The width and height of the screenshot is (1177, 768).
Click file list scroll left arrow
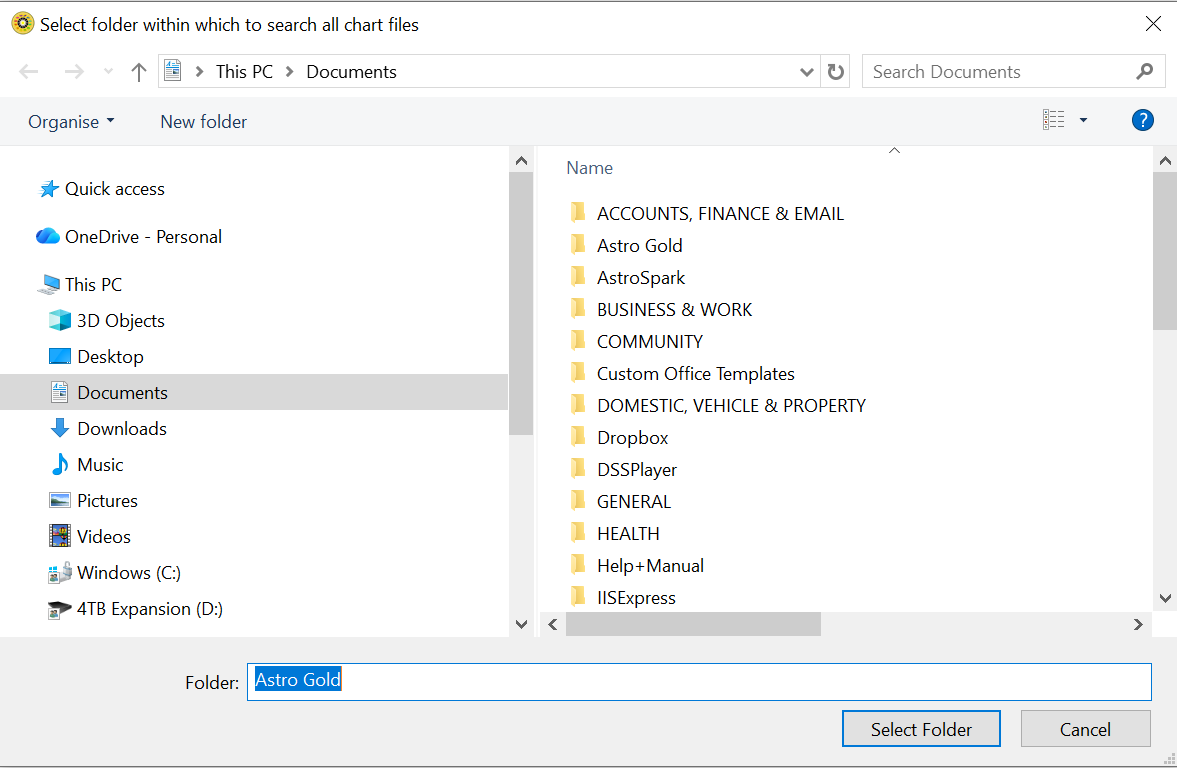click(552, 625)
